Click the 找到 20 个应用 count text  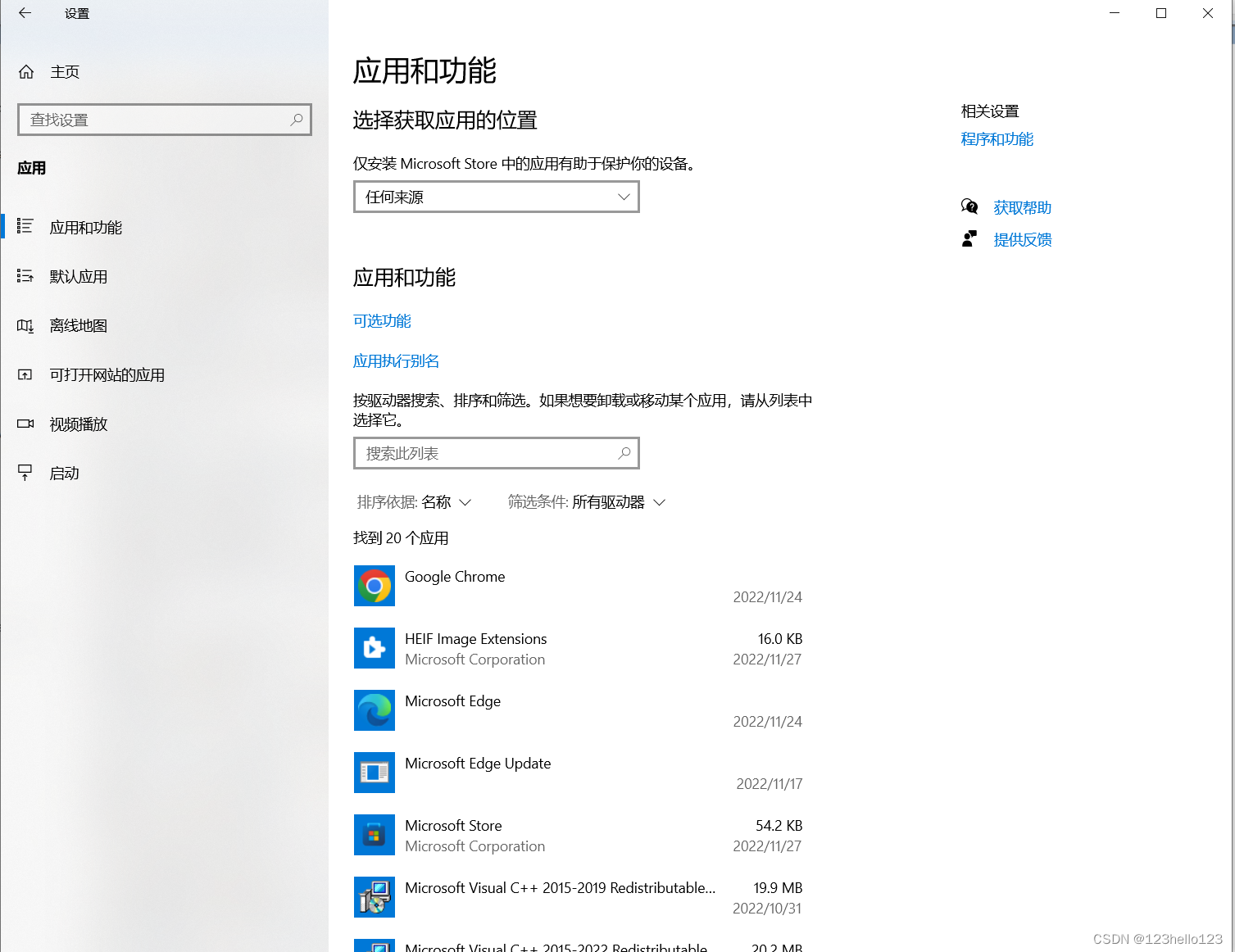tap(401, 538)
